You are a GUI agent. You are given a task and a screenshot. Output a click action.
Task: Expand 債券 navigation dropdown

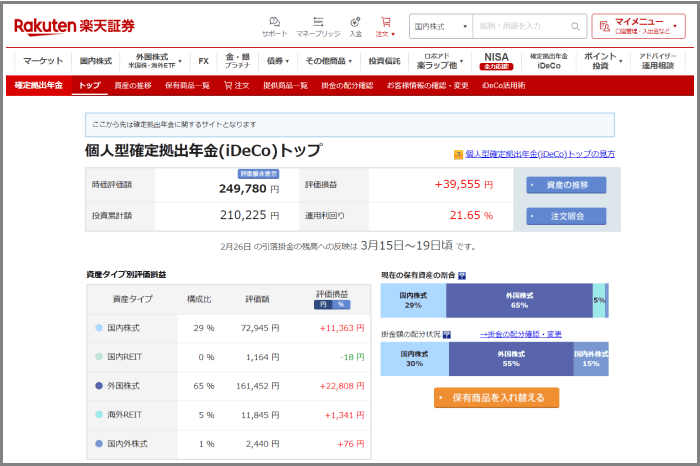click(x=278, y=61)
